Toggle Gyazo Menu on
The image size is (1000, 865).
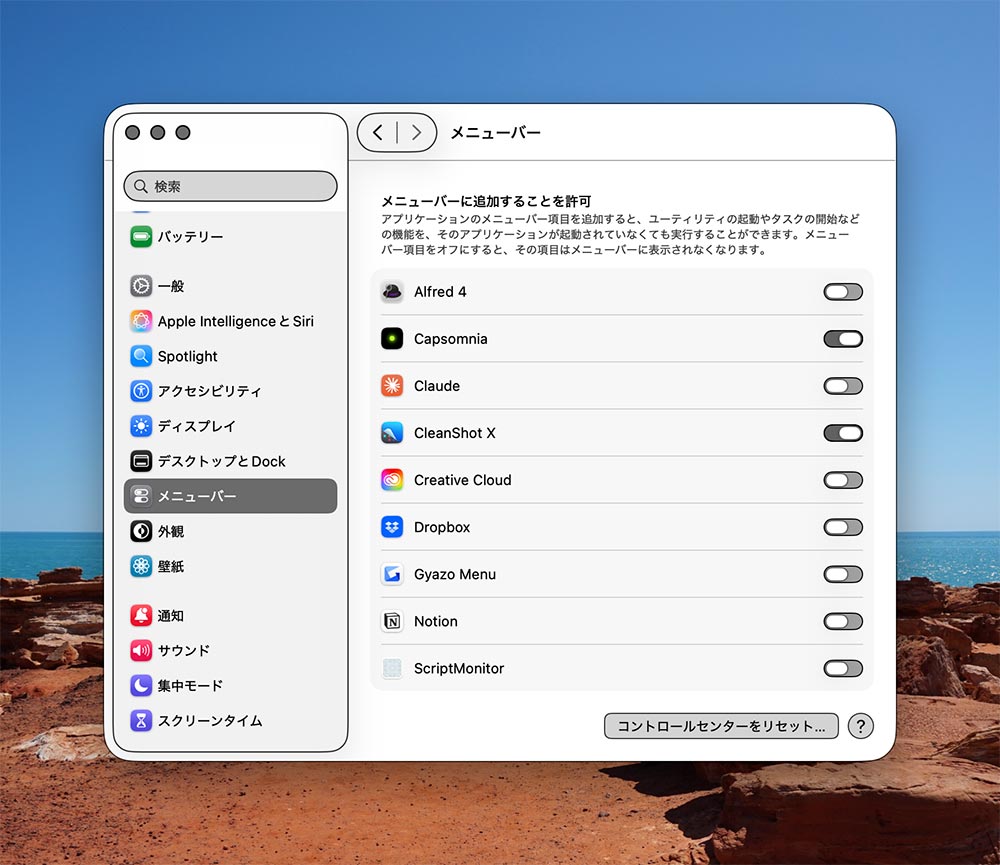[842, 574]
